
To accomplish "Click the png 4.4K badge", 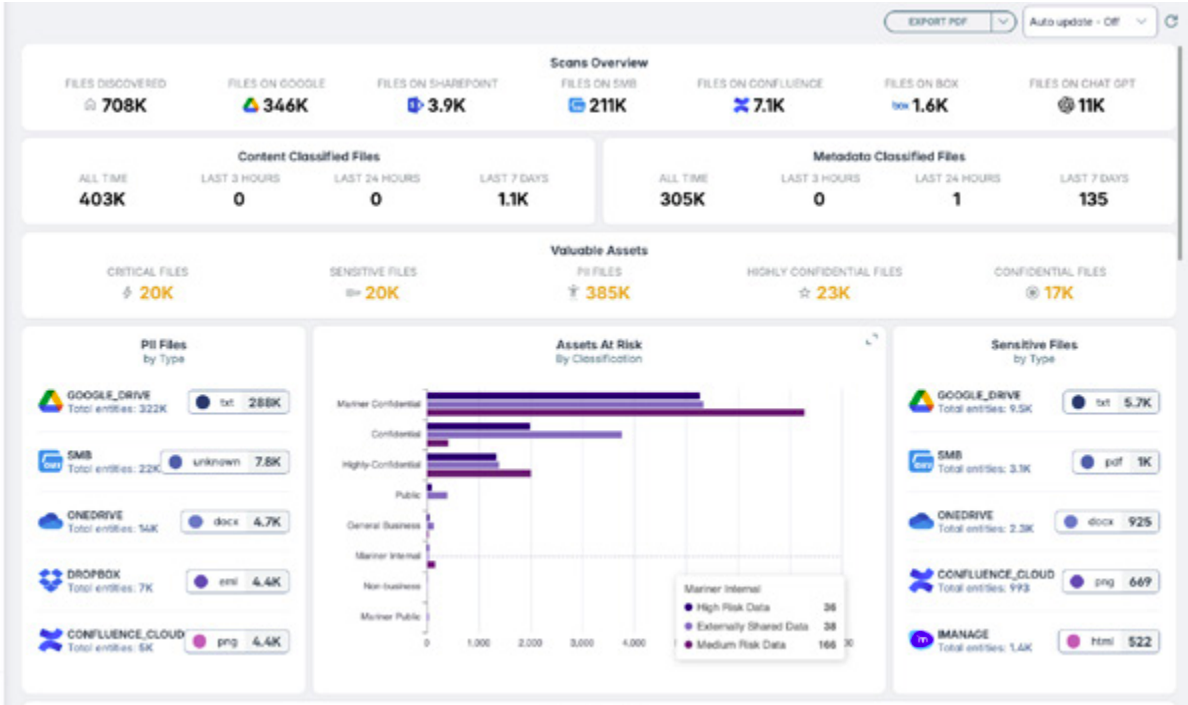I will 237,641.
